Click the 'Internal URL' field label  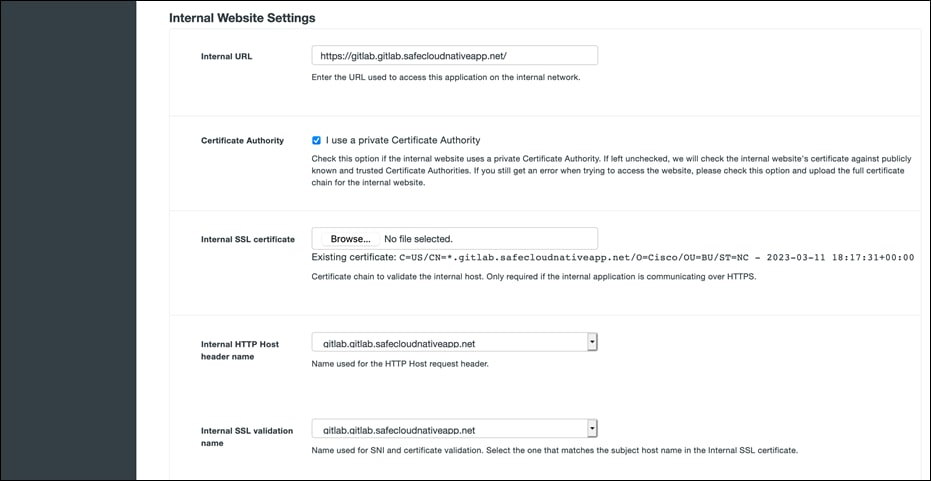click(x=227, y=56)
